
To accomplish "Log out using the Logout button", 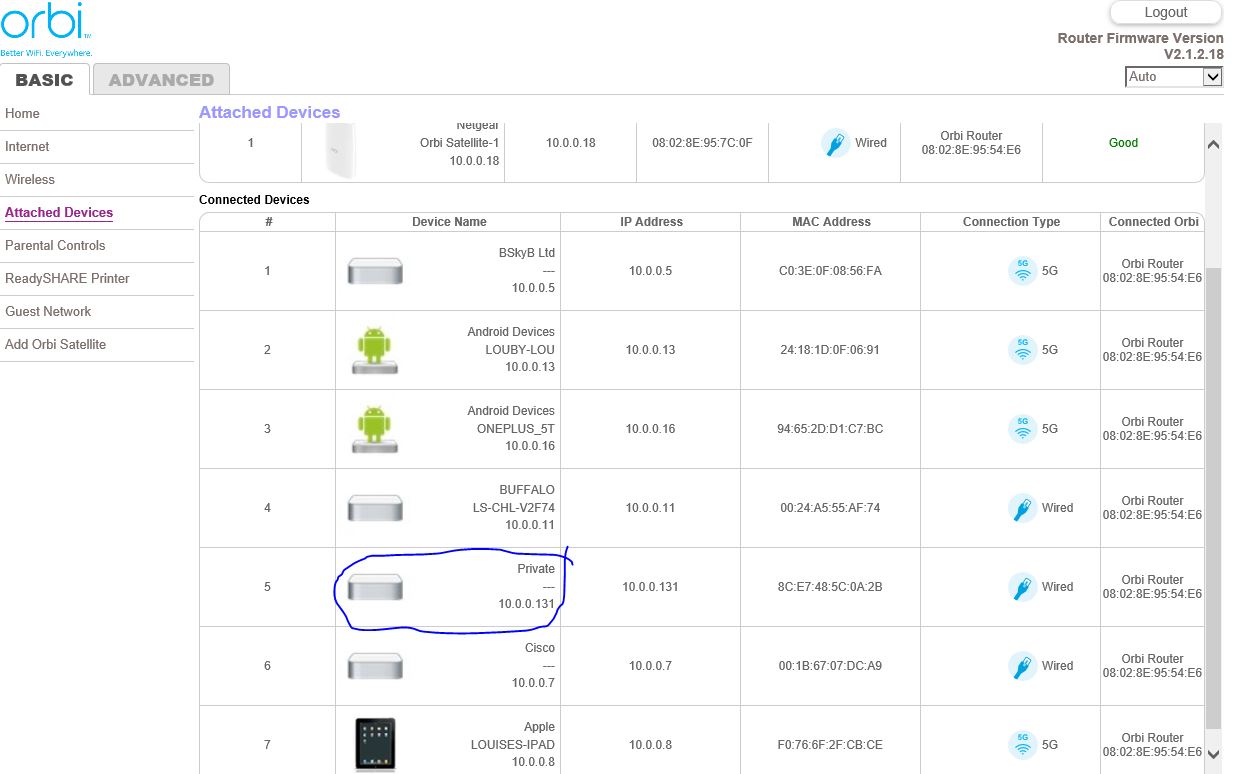I will tap(1165, 12).
